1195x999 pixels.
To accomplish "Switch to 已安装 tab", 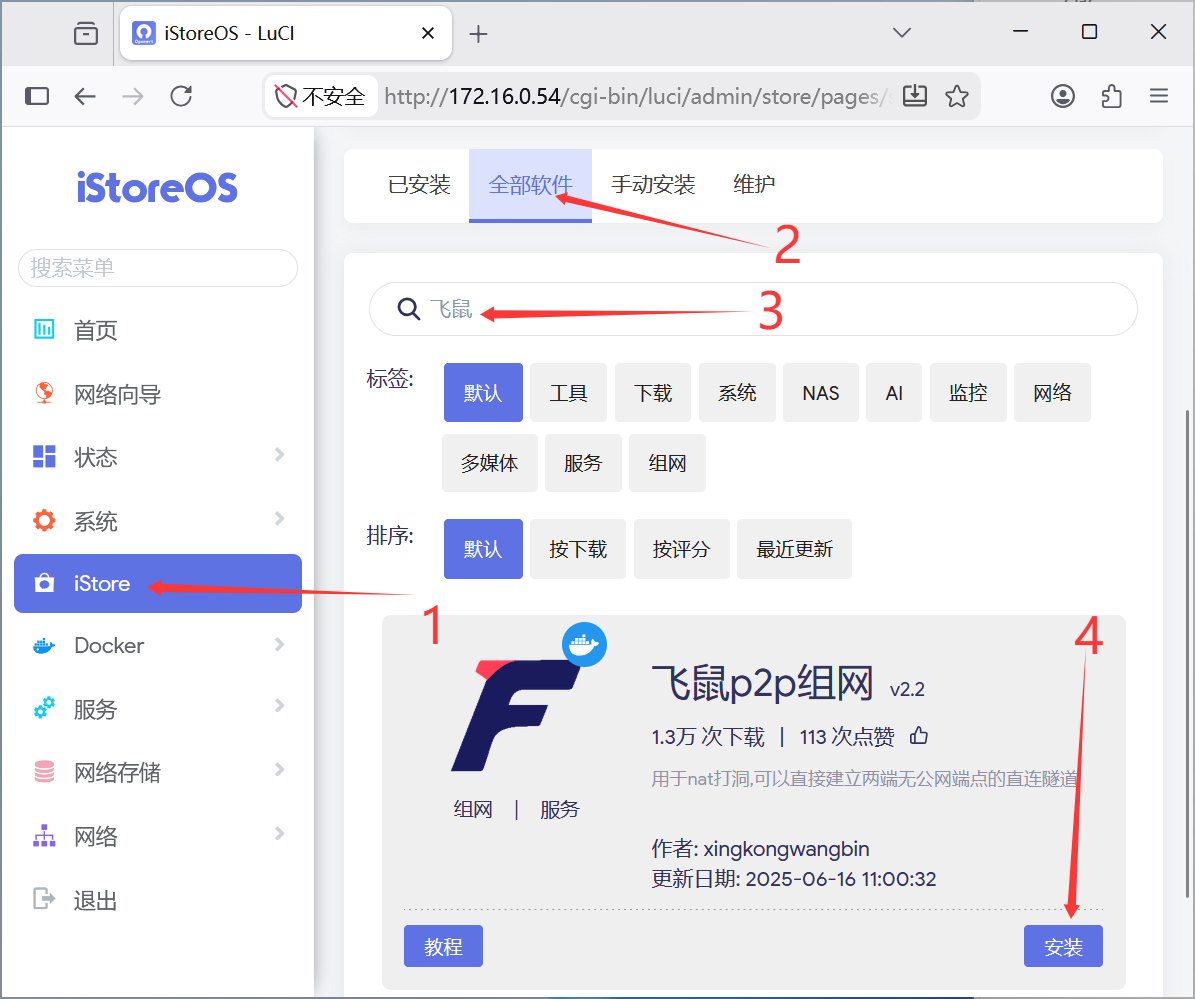I will coord(419,185).
